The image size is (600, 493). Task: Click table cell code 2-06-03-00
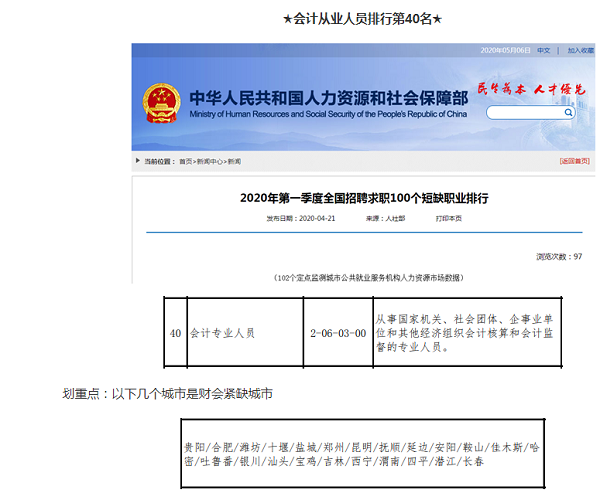(x=338, y=333)
